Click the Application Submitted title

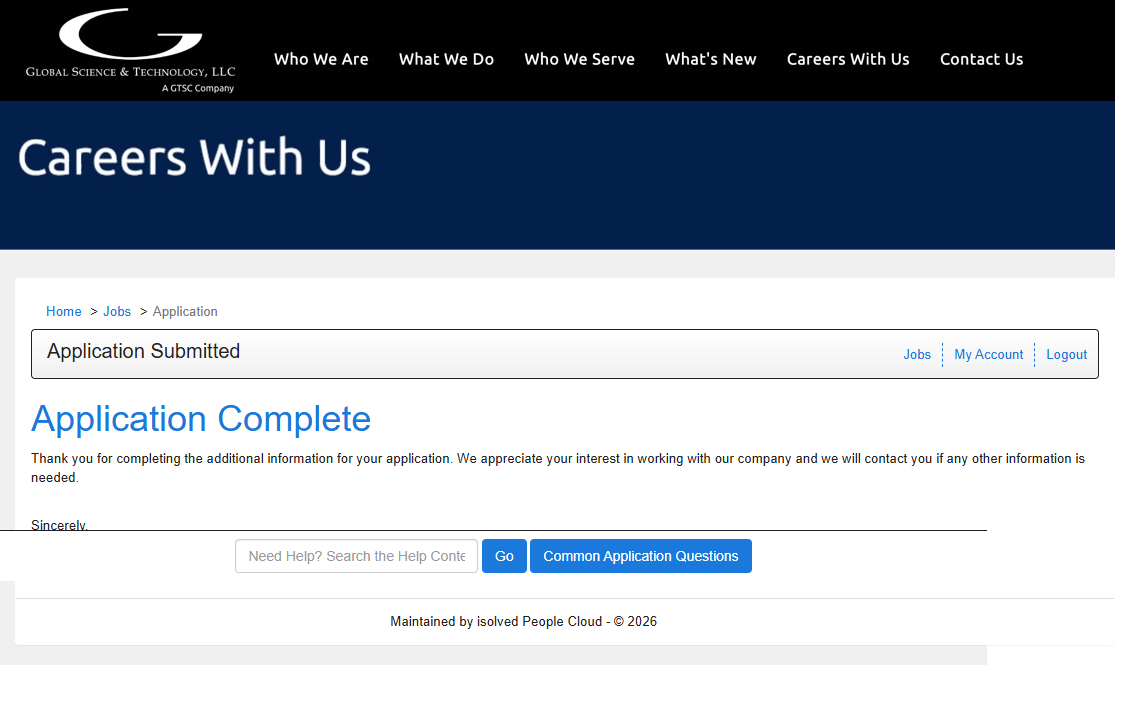(143, 351)
